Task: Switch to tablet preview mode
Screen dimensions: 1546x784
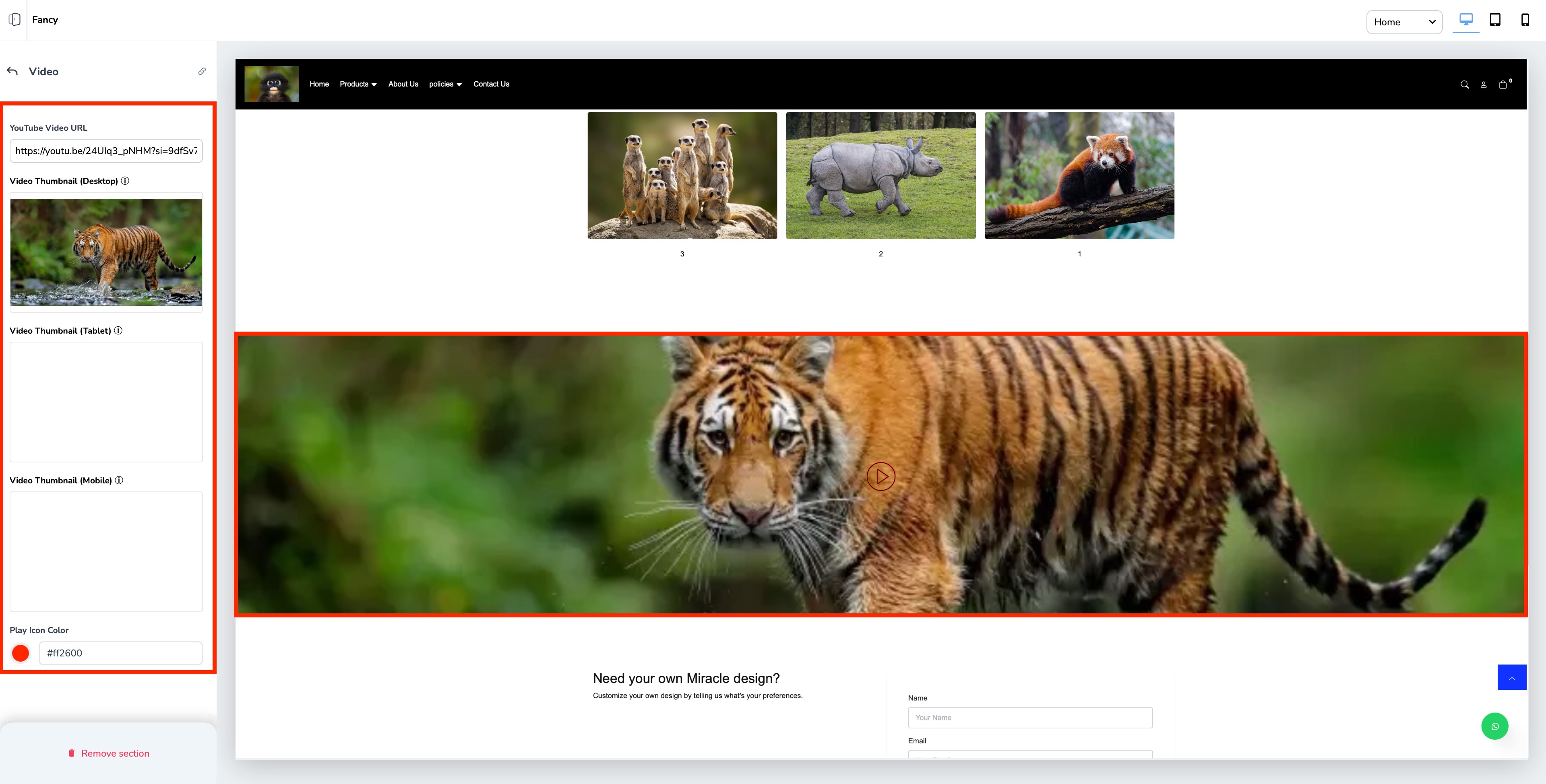Action: click(1495, 20)
